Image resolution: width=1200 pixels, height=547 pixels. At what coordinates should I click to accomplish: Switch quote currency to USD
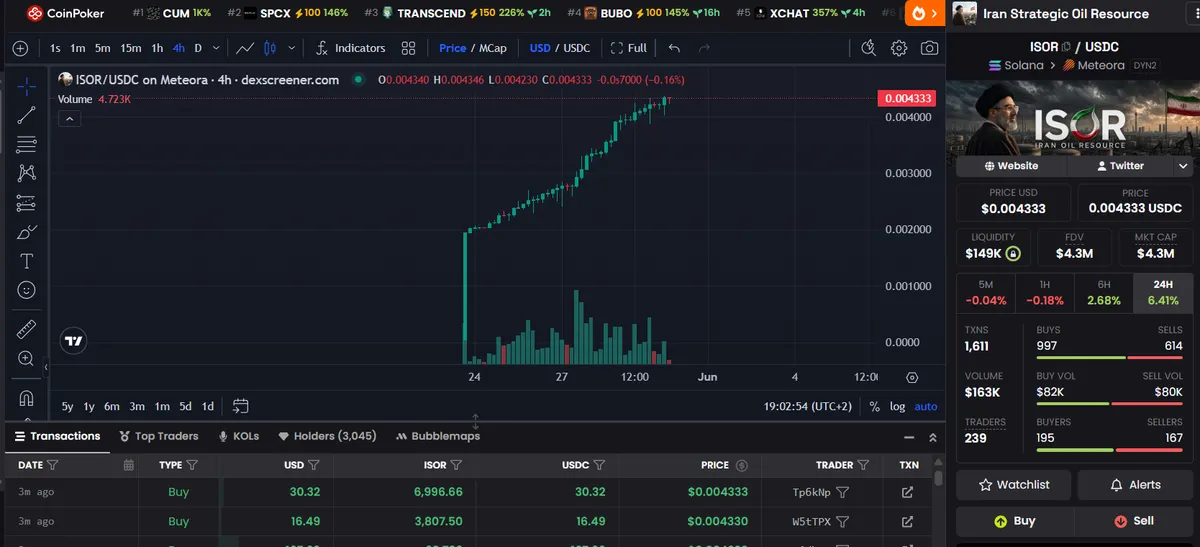click(x=540, y=48)
